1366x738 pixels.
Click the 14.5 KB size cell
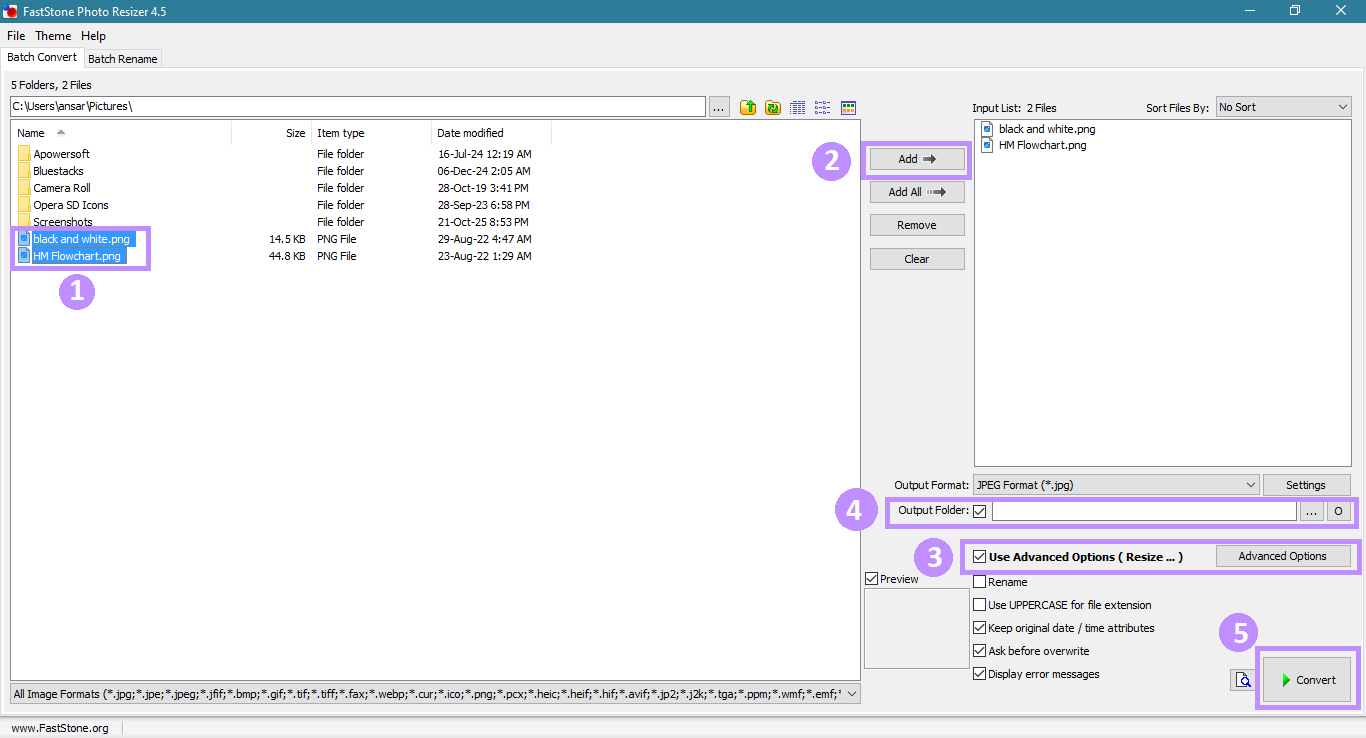[287, 239]
